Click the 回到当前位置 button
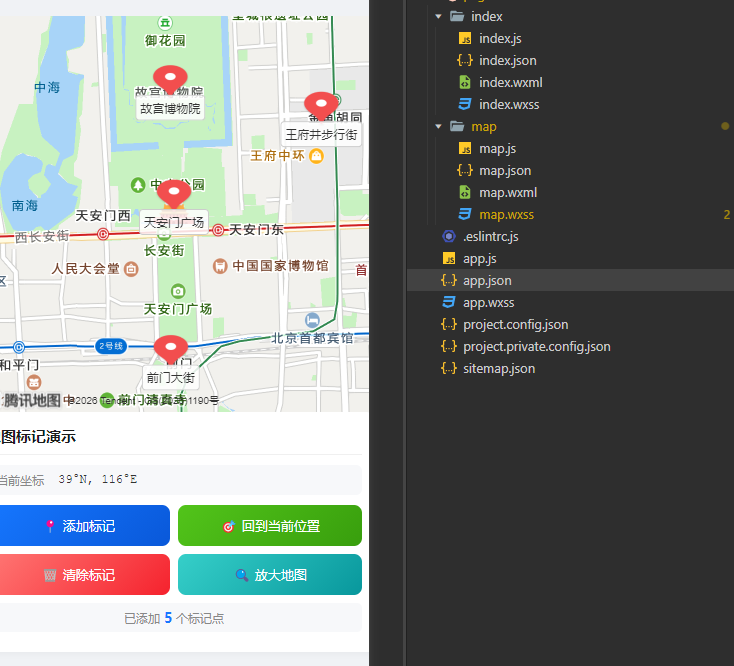Viewport: 734px width, 666px height. point(270,526)
